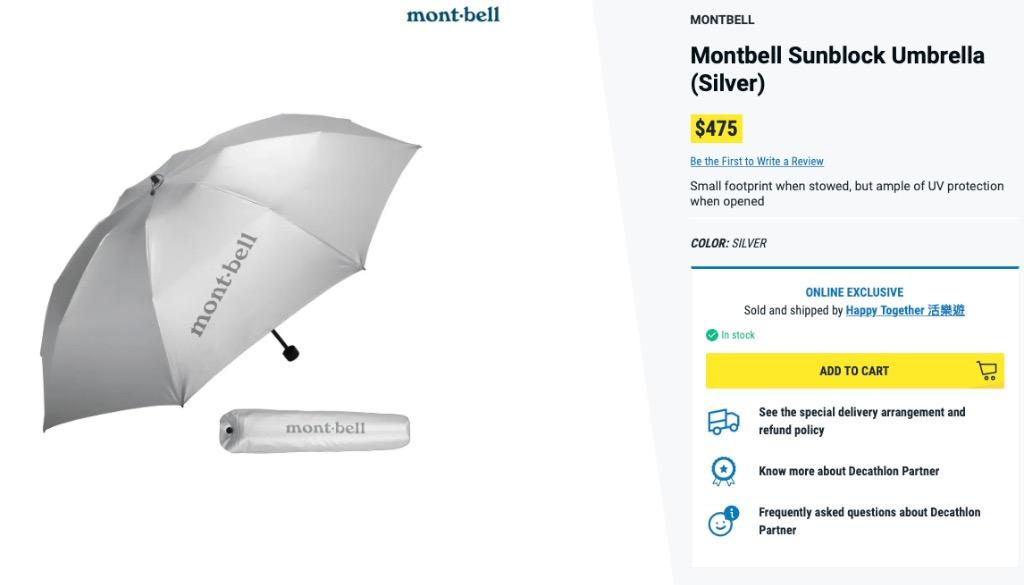Click the $475 price tag
The image size is (1024, 585).
tap(716, 129)
